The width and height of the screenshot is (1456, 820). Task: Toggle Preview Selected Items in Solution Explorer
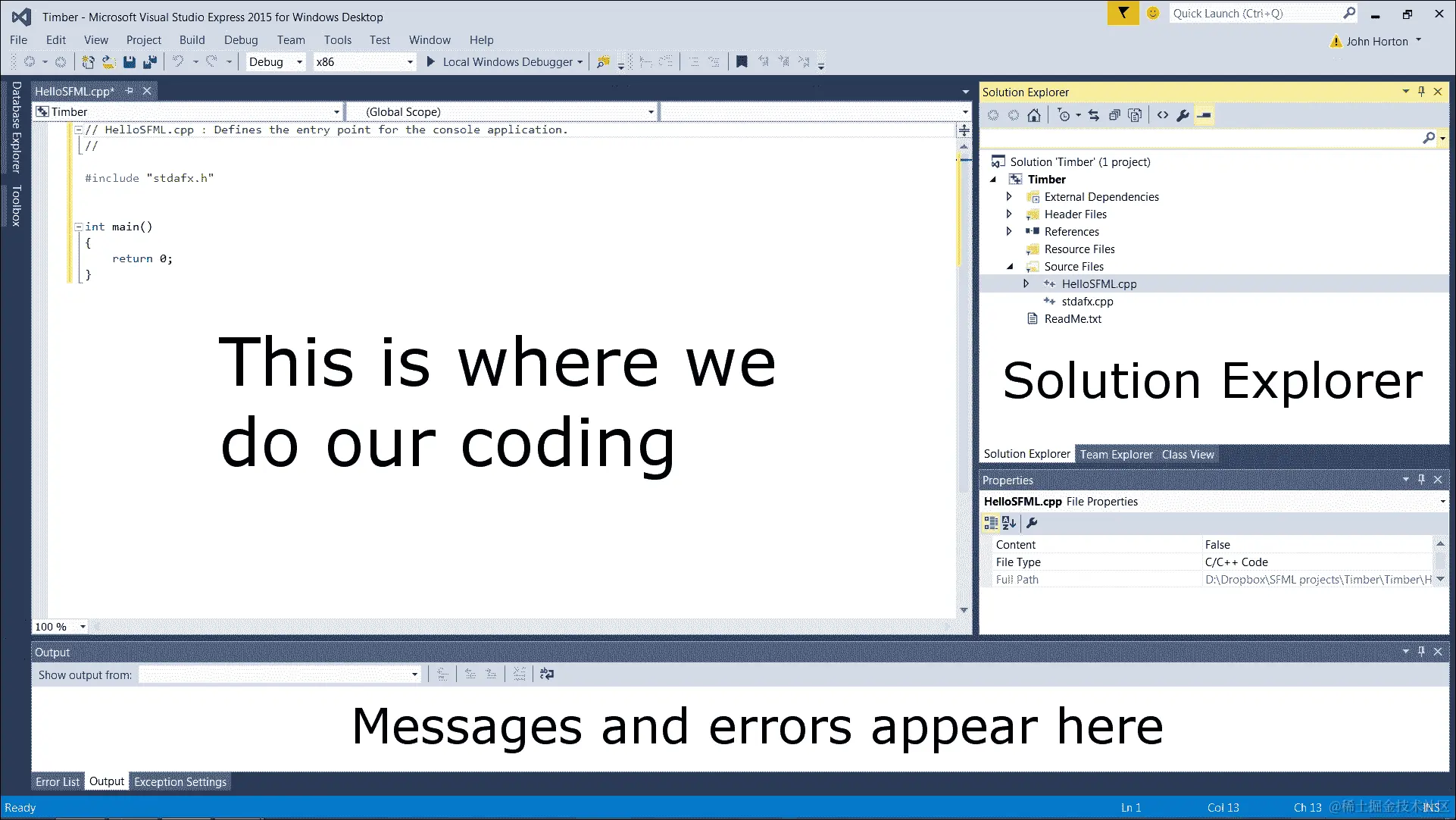click(x=1204, y=115)
